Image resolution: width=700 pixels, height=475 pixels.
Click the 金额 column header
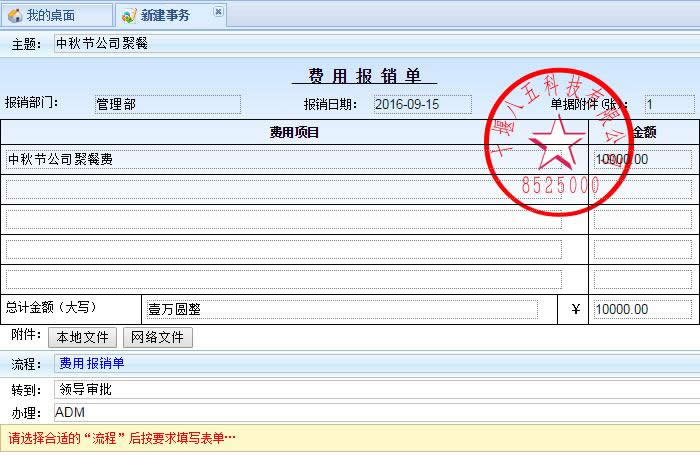(x=644, y=132)
